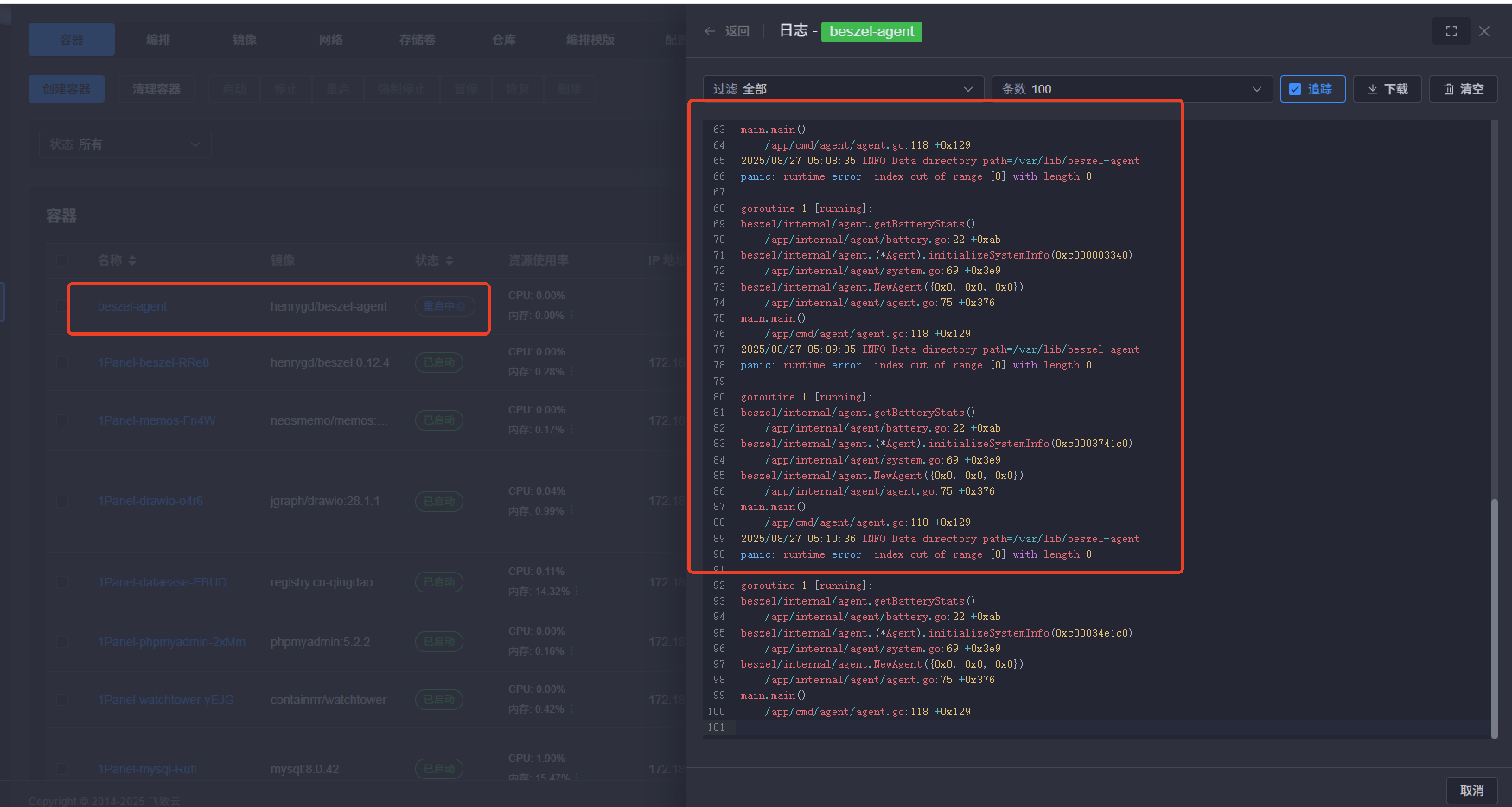The image size is (1512, 807).
Task: Click 已启动 status badge of 1Panel-dataease-EBUD
Action: point(439,582)
